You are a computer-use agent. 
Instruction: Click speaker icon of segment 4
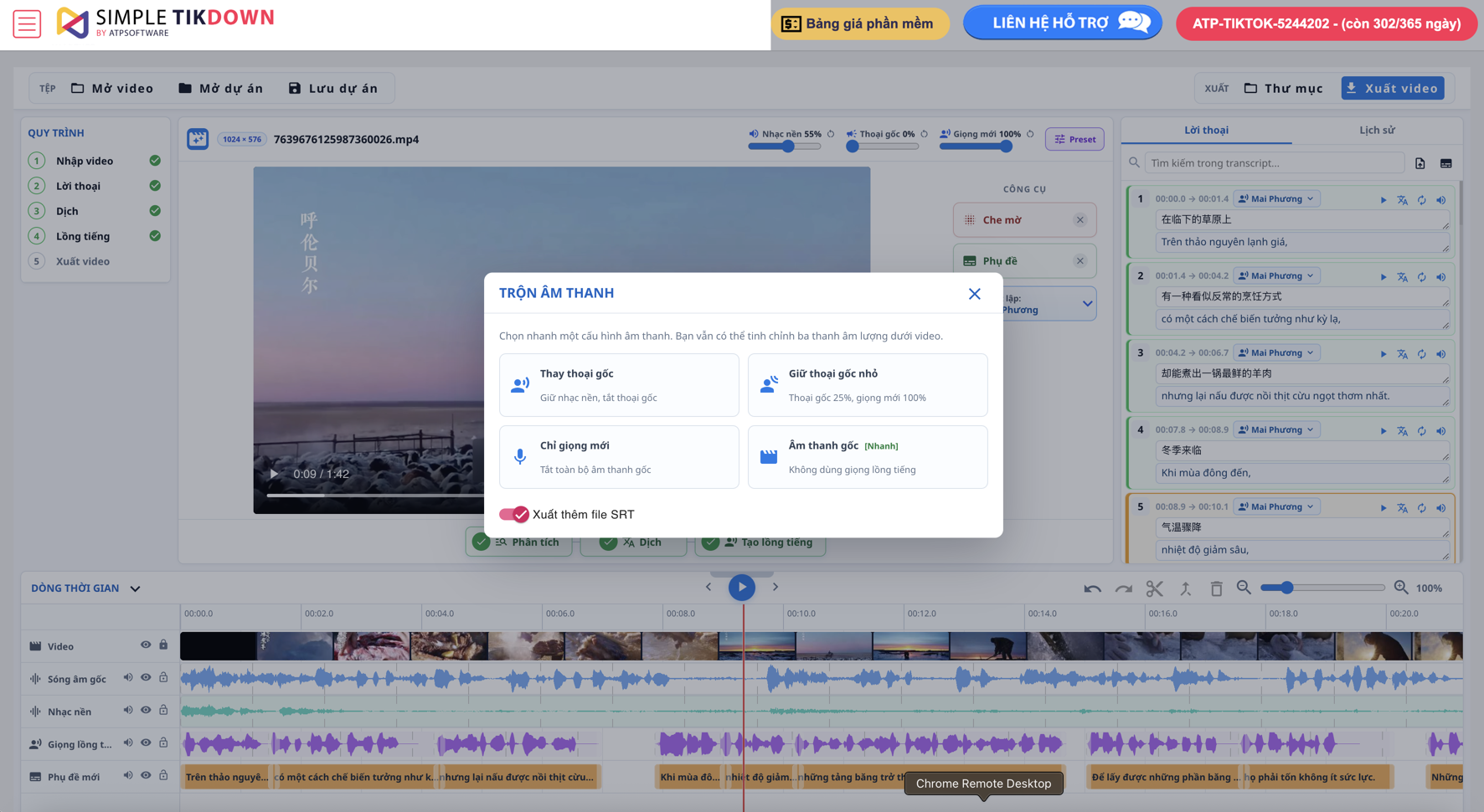pyautogui.click(x=1440, y=431)
